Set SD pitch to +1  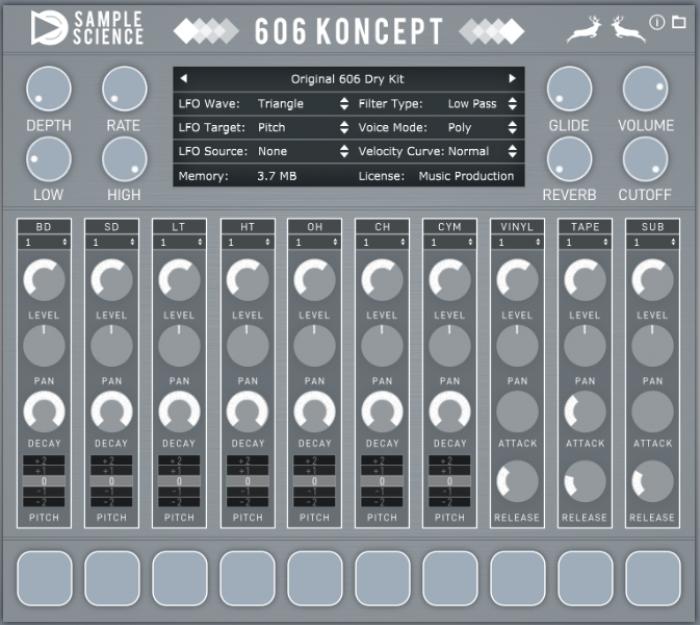coord(112,471)
